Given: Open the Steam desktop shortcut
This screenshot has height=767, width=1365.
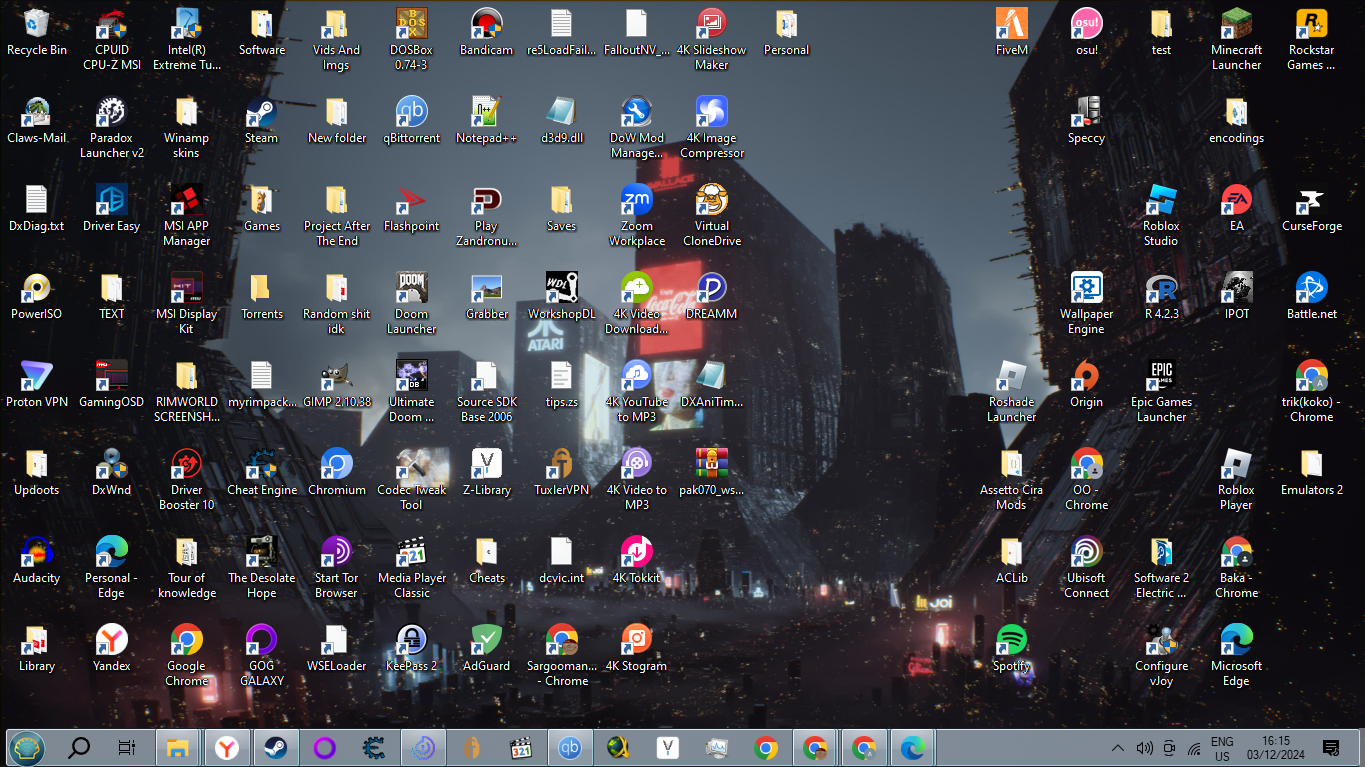Looking at the screenshot, I should tap(261, 121).
